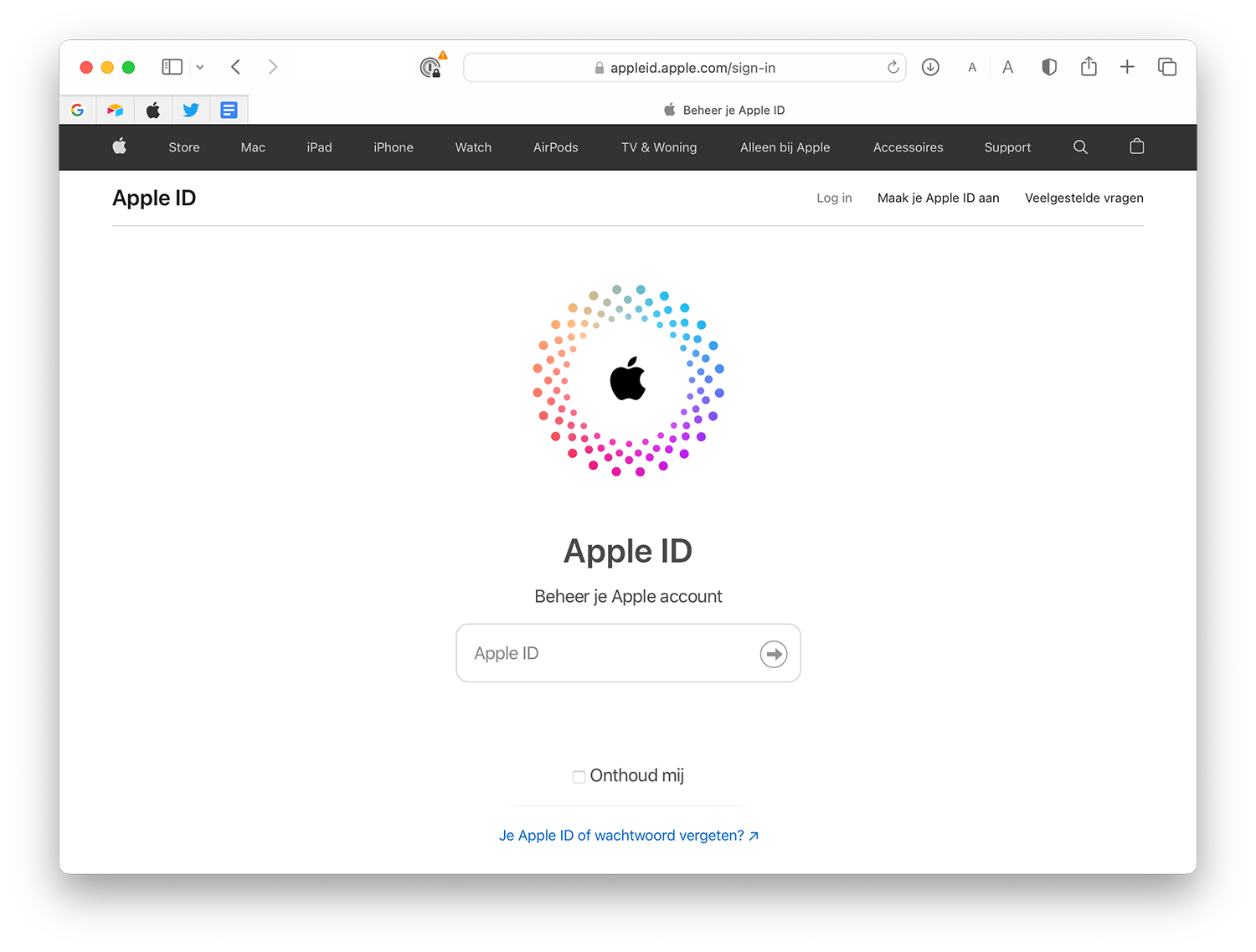The height and width of the screenshot is (952, 1256).
Task: Show tab overview icon
Action: (1167, 67)
